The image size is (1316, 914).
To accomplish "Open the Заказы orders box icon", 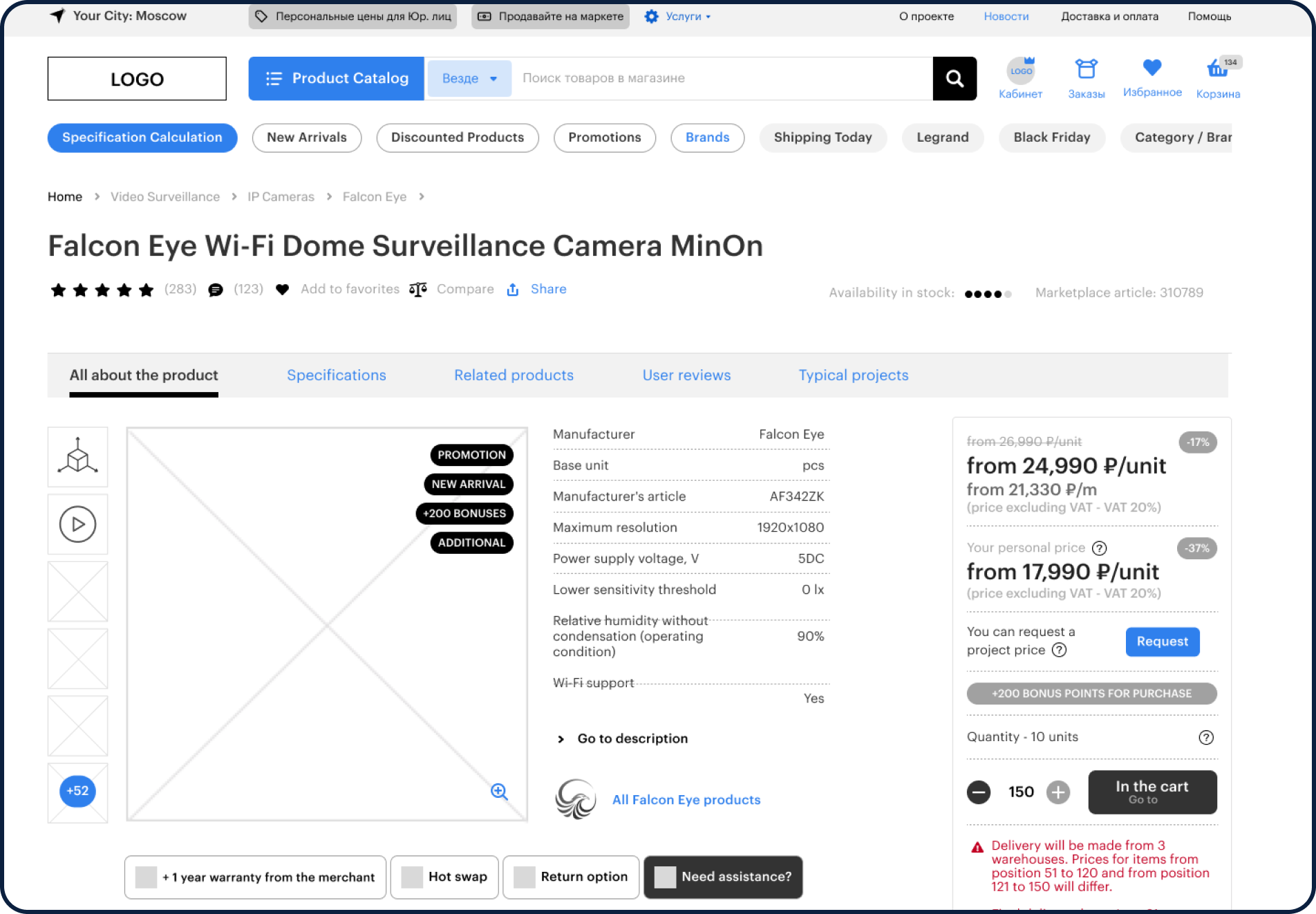I will (1086, 69).
